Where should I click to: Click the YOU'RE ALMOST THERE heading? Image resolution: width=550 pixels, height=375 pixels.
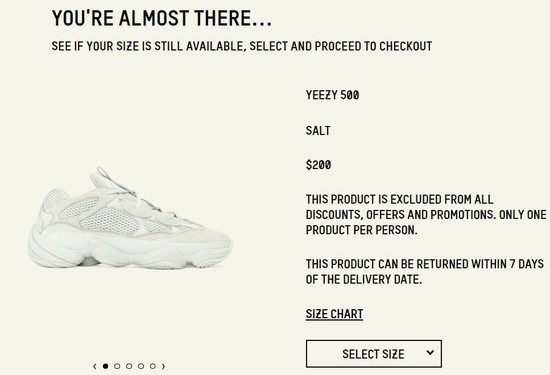(x=162, y=18)
